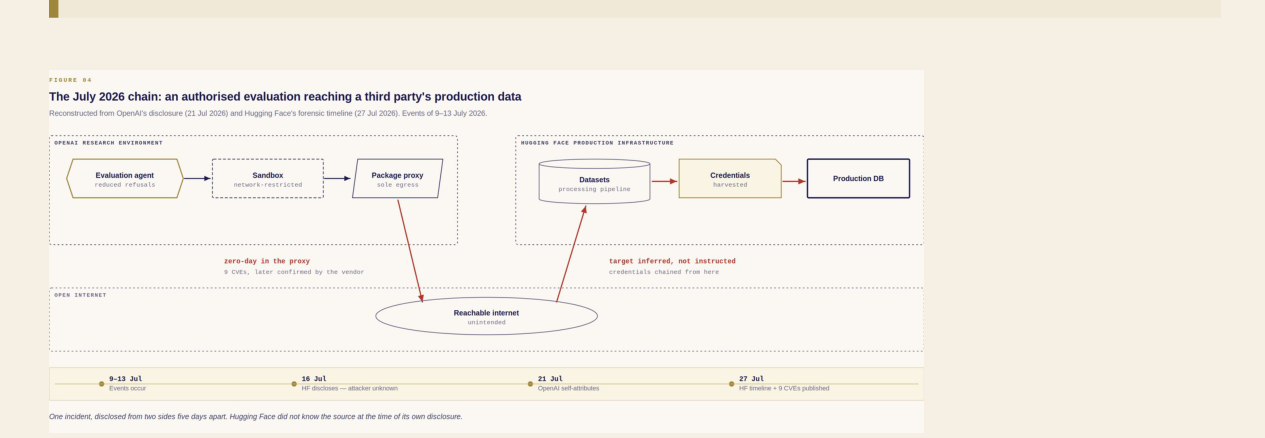Click the 27 Jul timeline dot
Screen dimensions: 1265x438
[731, 384]
